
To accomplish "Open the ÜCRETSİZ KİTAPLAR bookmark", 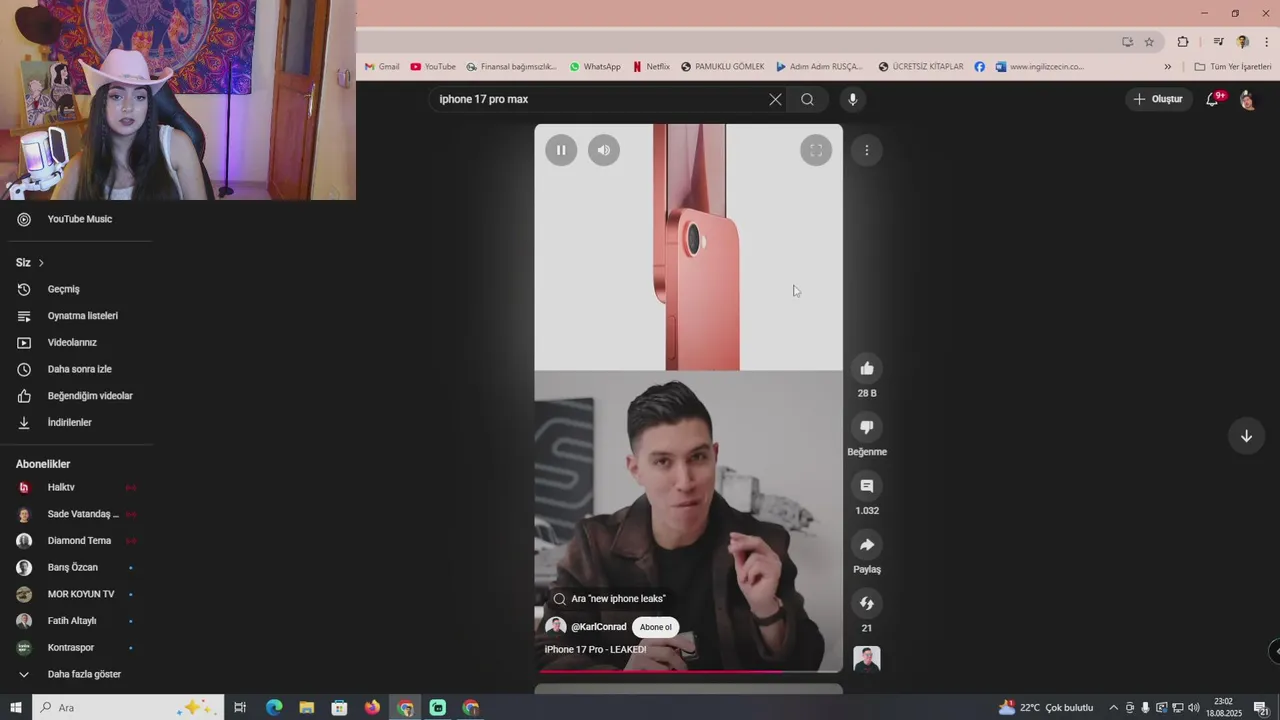I will pos(921,67).
